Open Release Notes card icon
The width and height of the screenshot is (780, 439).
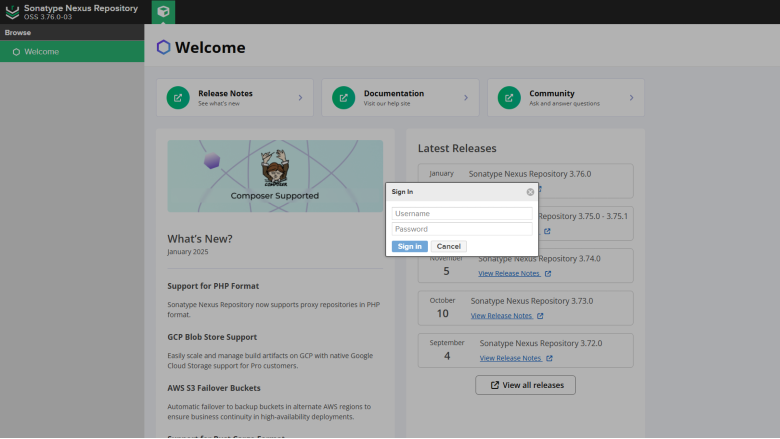point(178,98)
